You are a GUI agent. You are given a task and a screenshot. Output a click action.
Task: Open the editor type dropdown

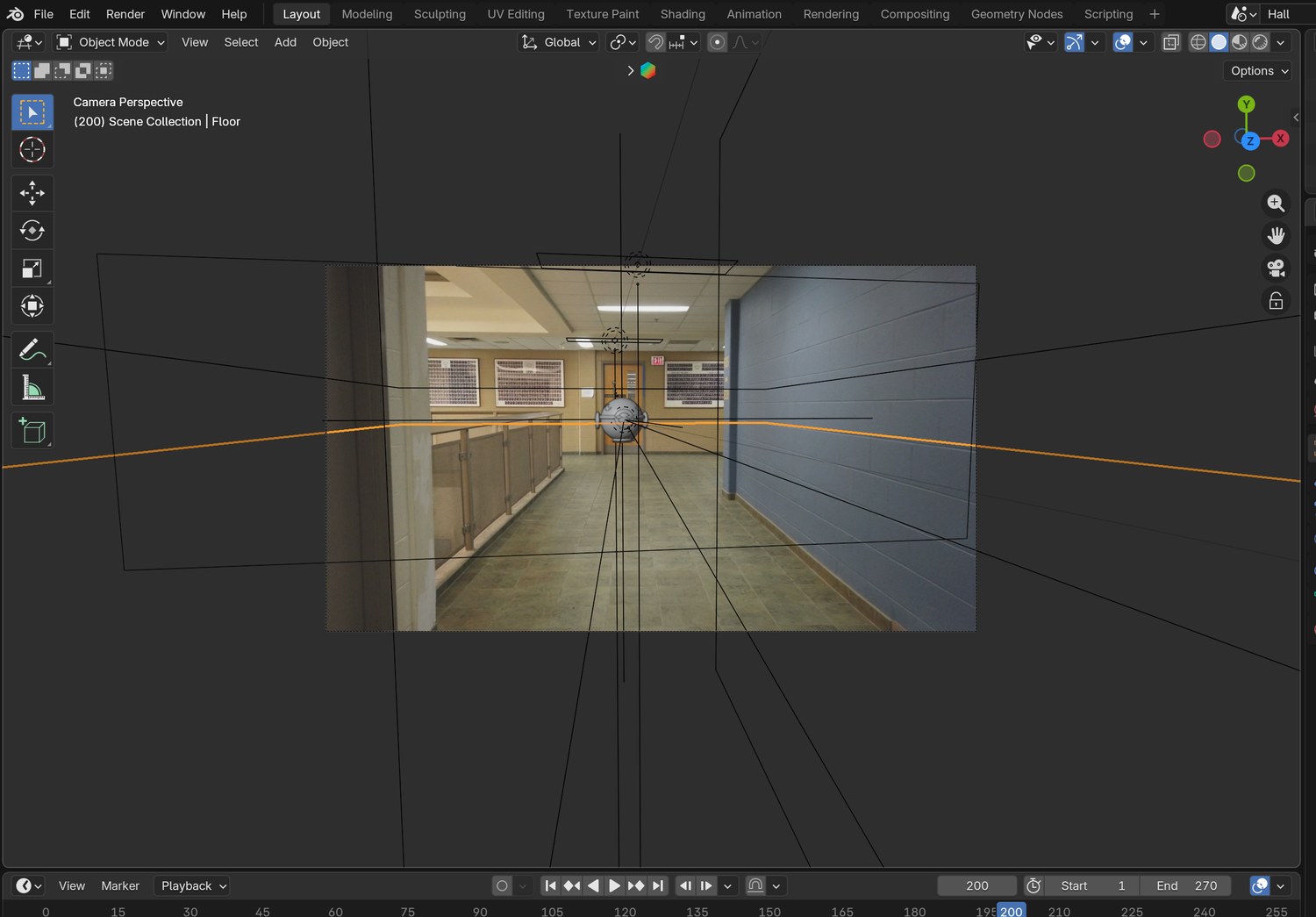[x=29, y=42]
